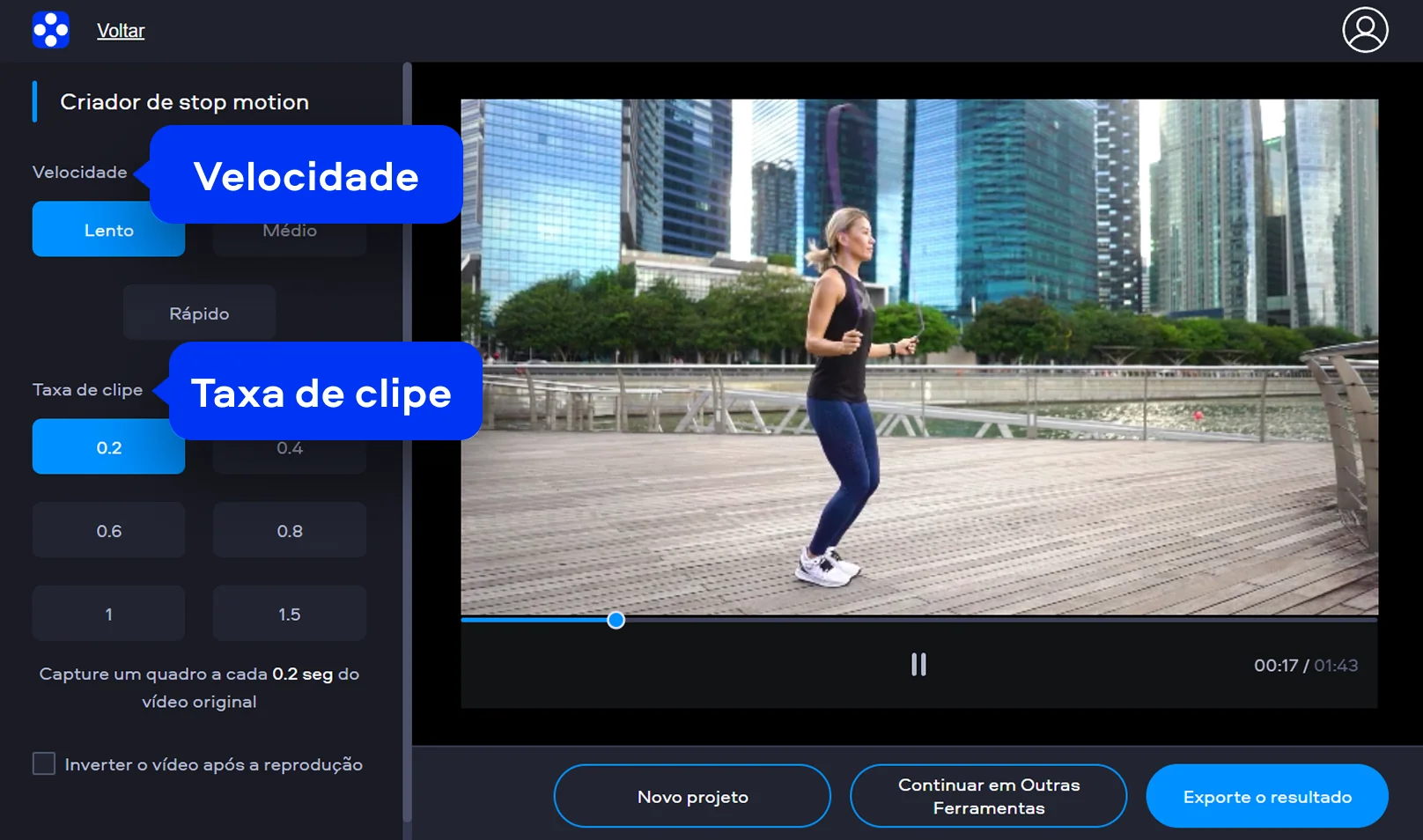Click the 01:43 total duration text
Image resolution: width=1423 pixels, height=840 pixels.
click(1336, 666)
